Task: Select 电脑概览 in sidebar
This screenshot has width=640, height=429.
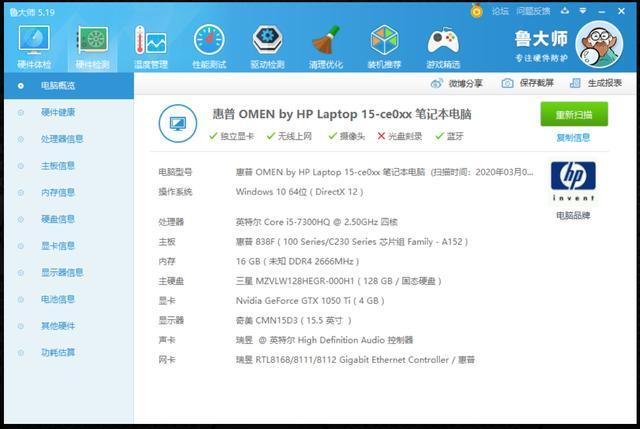Action: point(69,86)
